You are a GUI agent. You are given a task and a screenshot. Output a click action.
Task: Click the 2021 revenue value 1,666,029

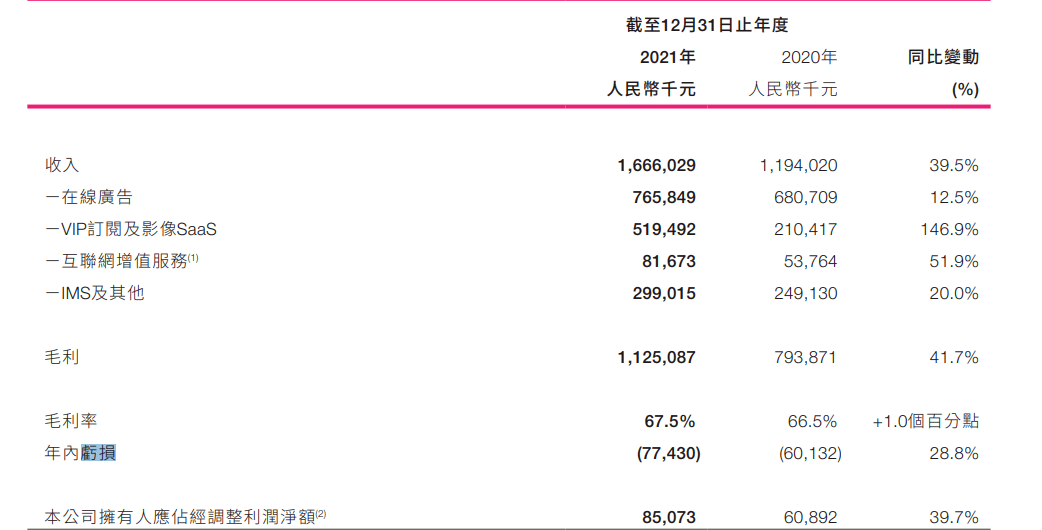657,165
